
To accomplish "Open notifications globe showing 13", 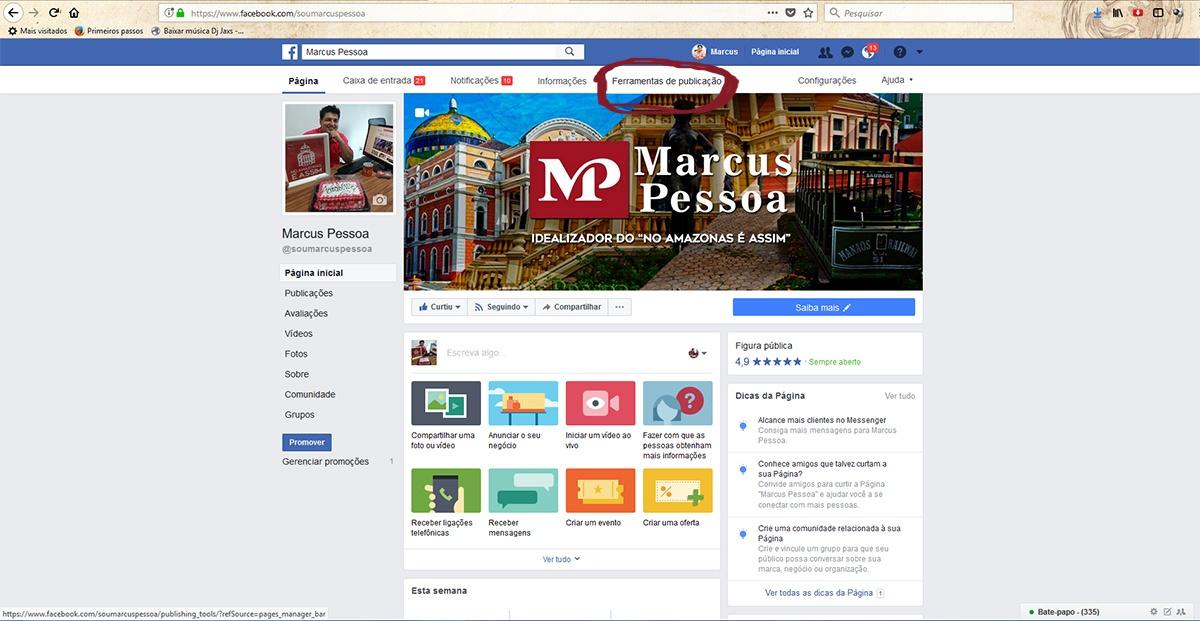I will click(868, 52).
